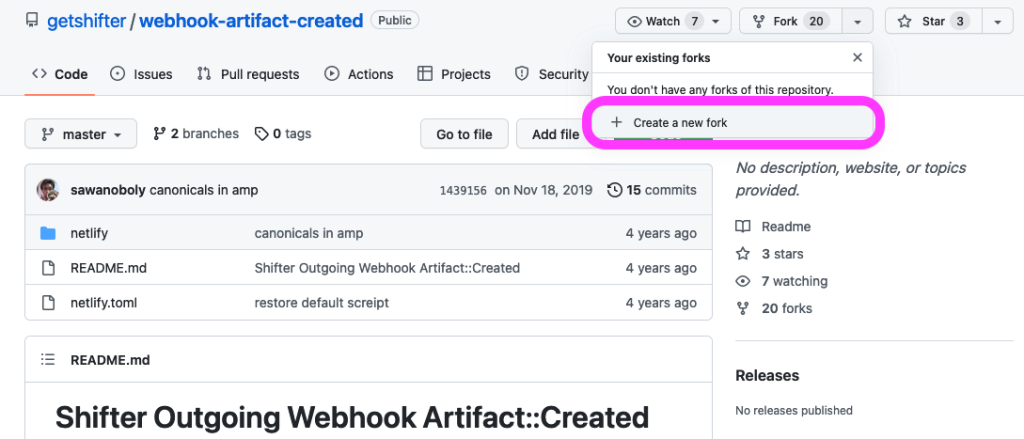
Task: Open commit hash 1439156
Action: pyautogui.click(x=463, y=191)
